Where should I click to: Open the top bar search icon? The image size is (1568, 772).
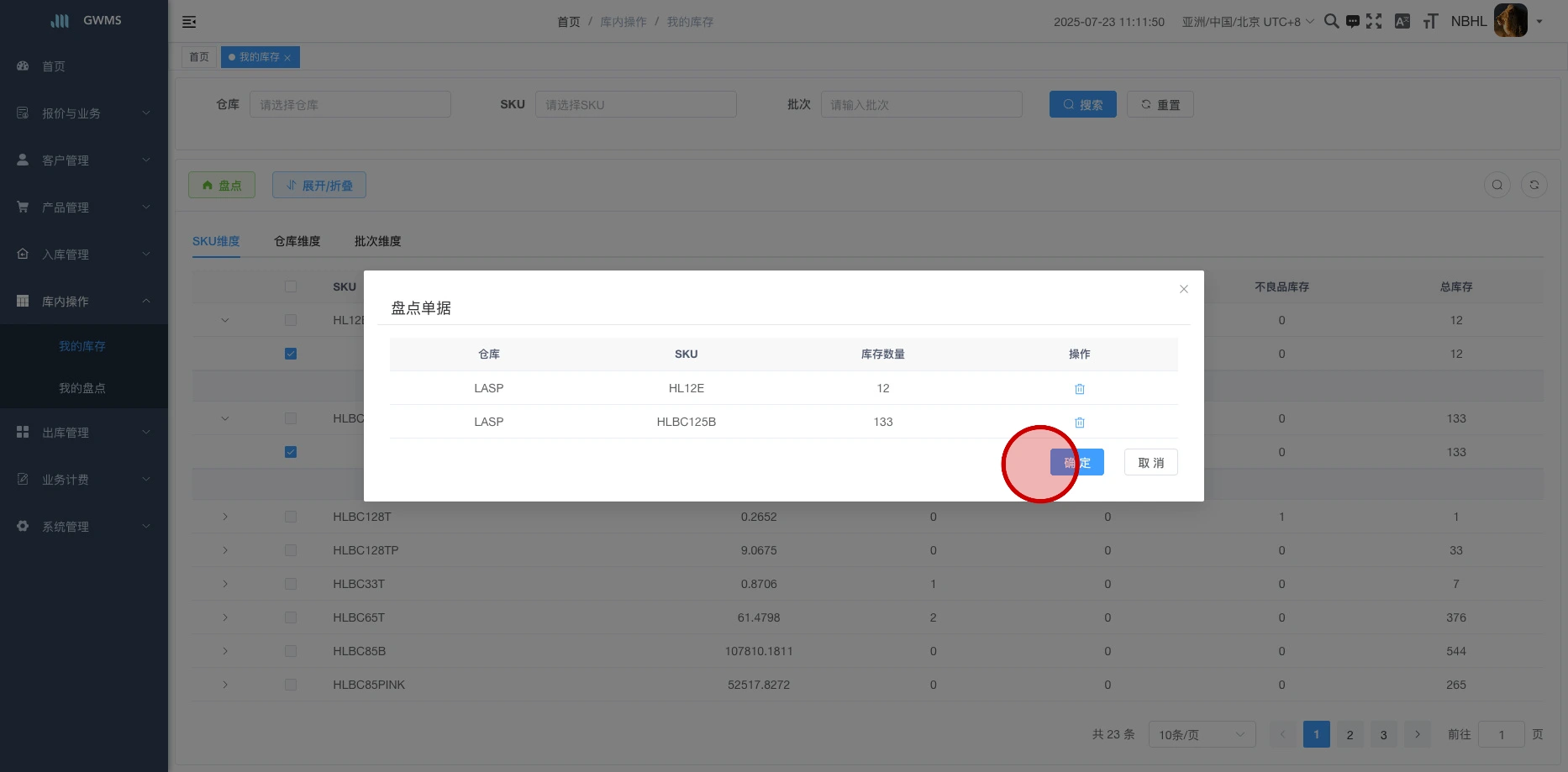coord(1330,22)
